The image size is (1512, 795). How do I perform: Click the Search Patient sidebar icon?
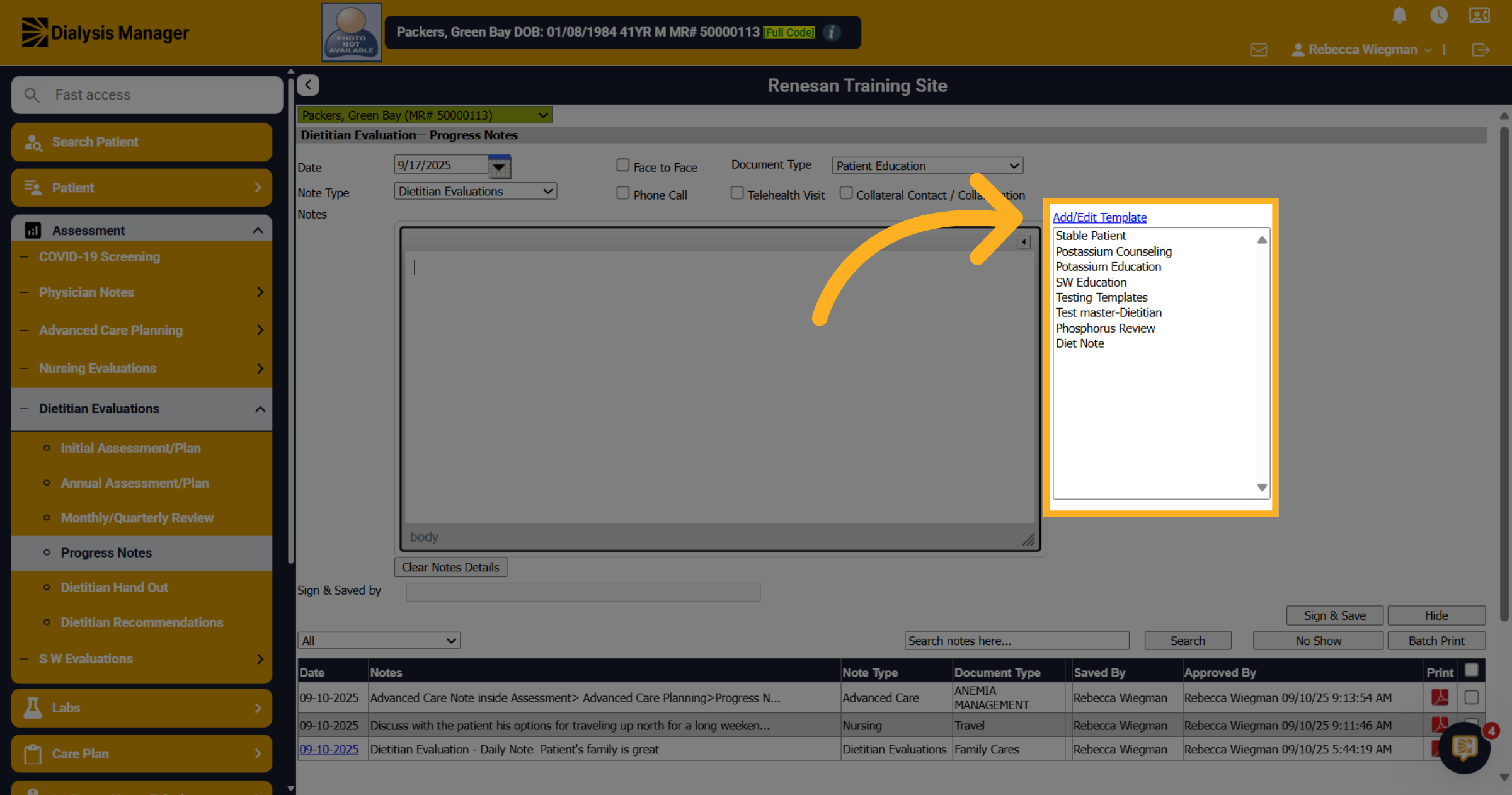tap(33, 142)
